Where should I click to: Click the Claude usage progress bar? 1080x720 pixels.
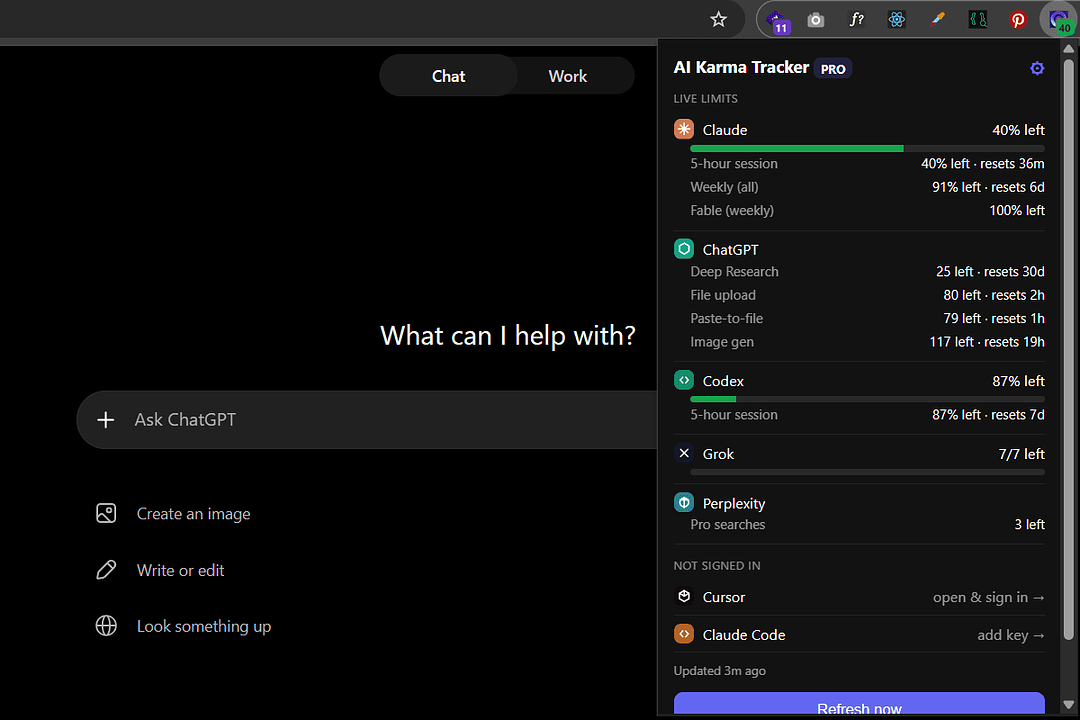click(867, 149)
